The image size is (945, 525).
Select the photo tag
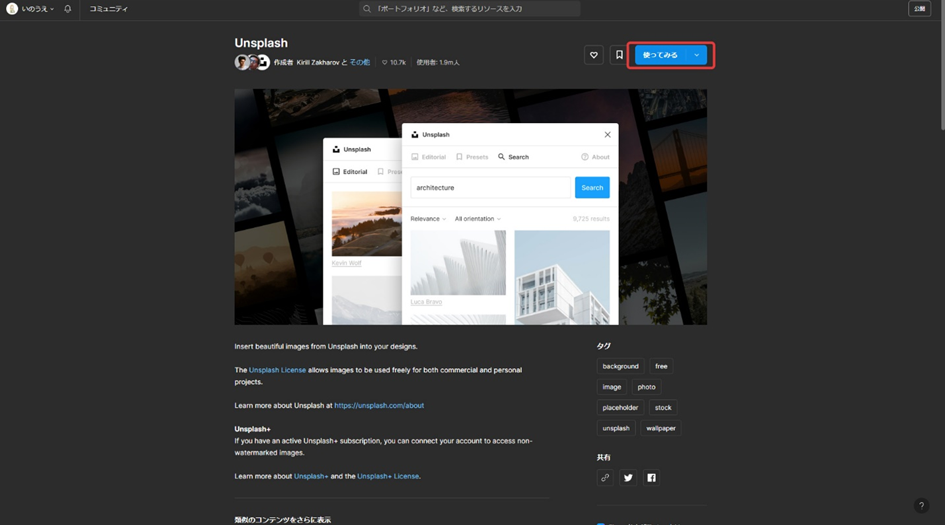pos(646,387)
